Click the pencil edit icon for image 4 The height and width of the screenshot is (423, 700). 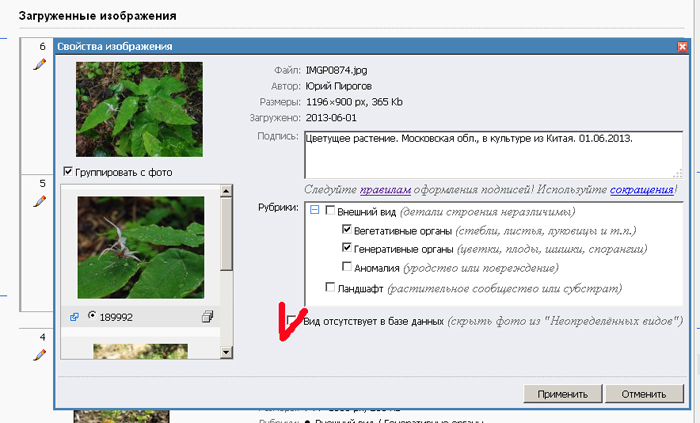coord(40,354)
